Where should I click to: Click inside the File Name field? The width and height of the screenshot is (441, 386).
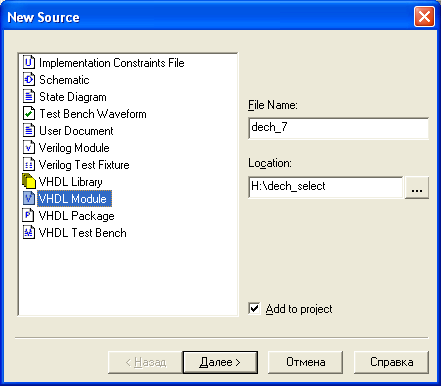338,128
